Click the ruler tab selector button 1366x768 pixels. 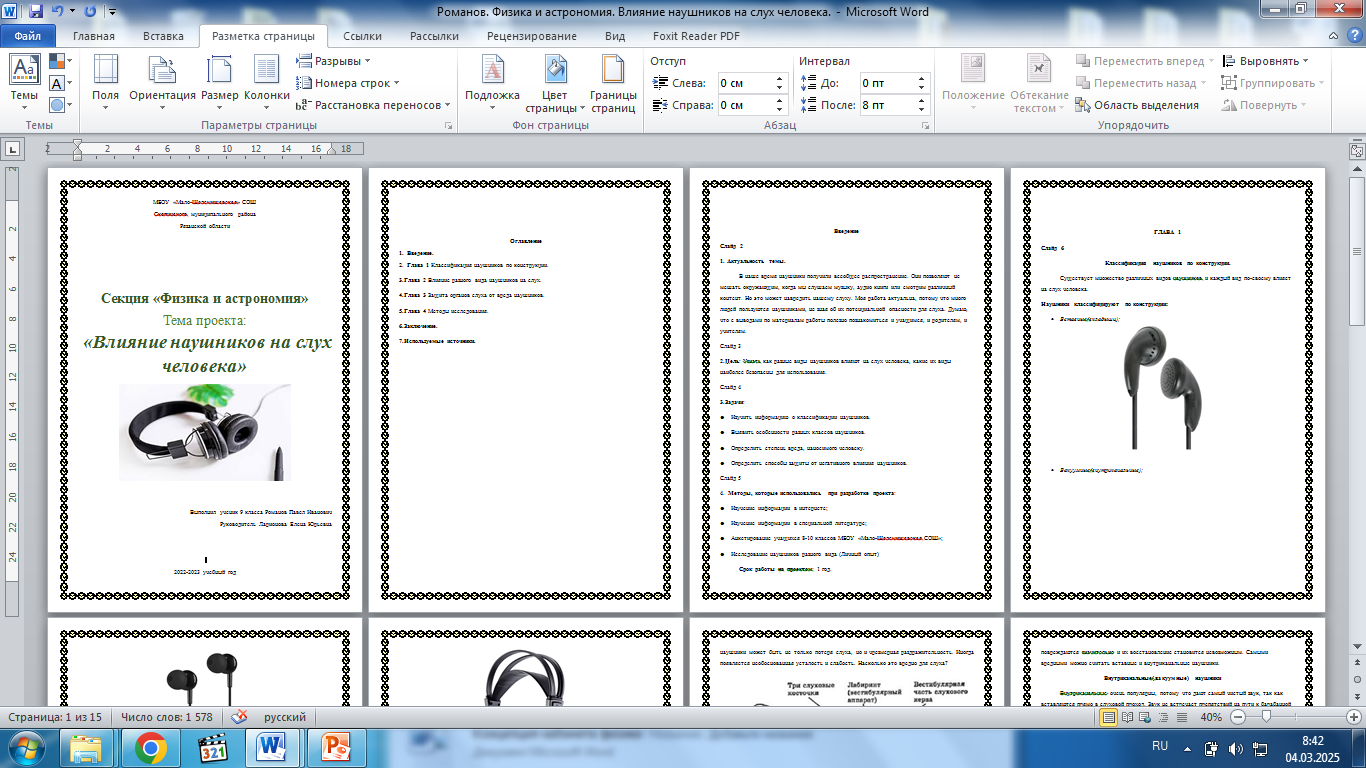13,149
